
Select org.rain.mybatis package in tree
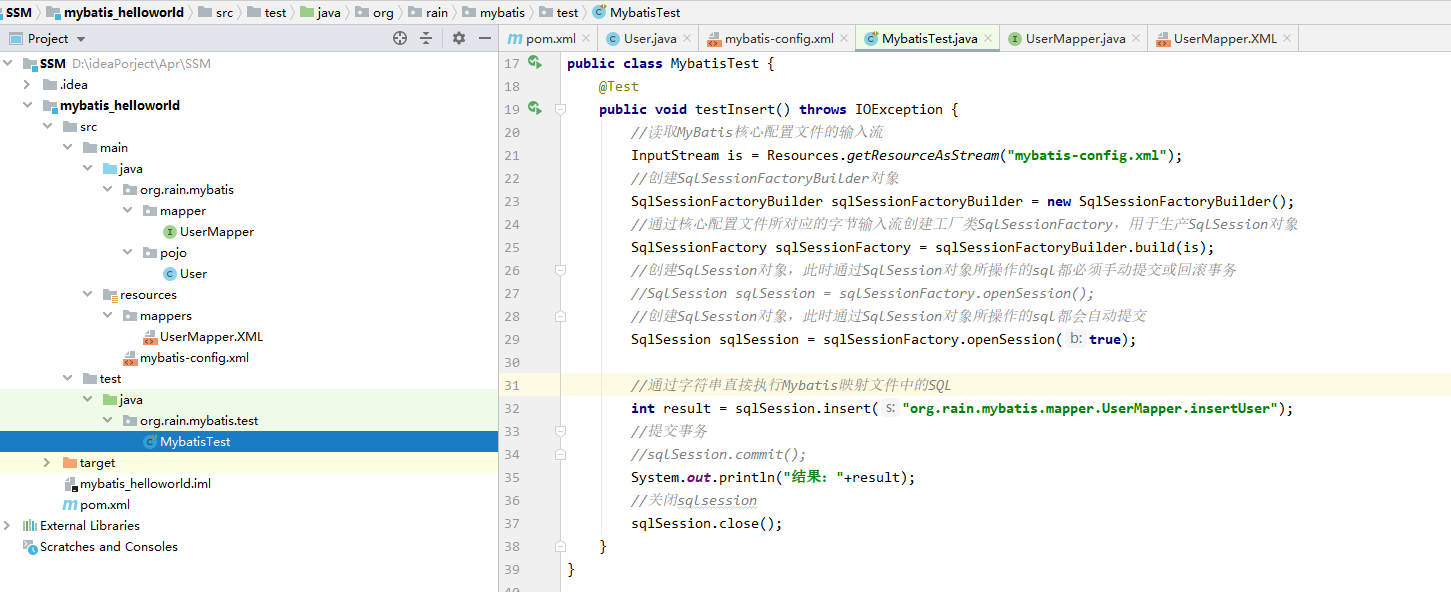coord(189,190)
